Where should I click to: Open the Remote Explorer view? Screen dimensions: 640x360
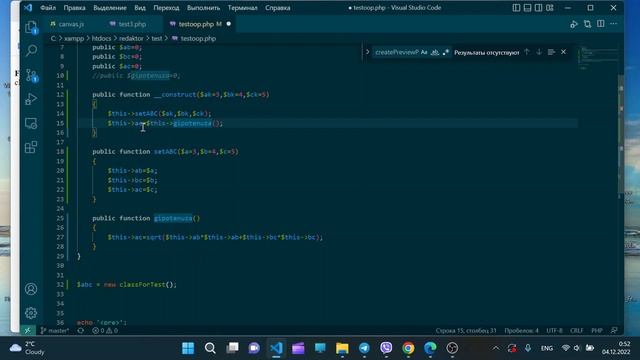pyautogui.click(x=31, y=123)
